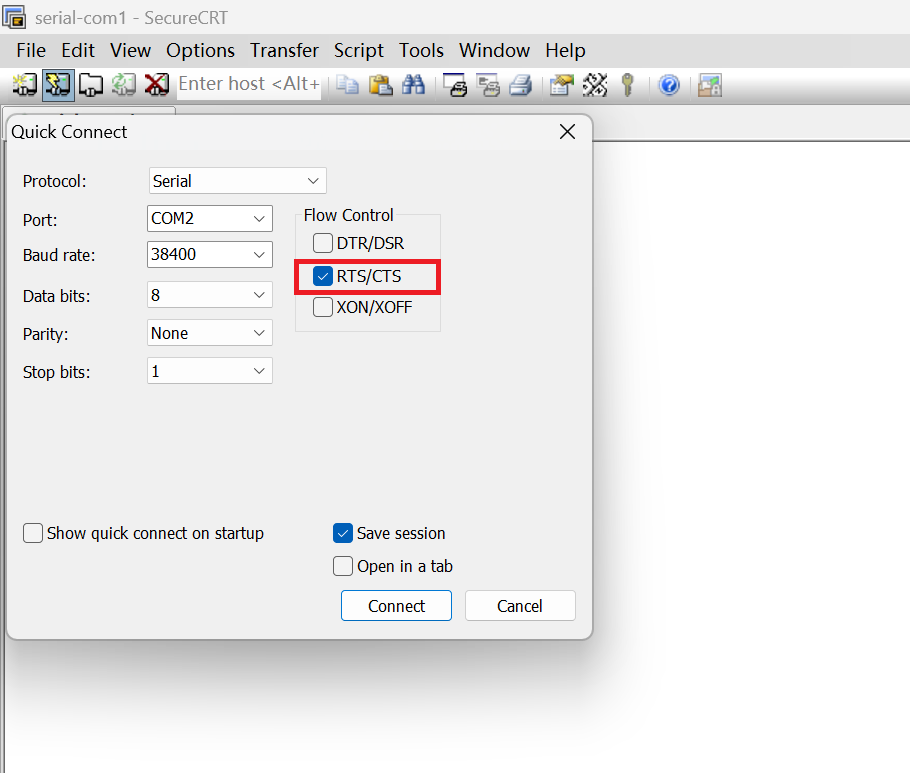Click the Cancel button
This screenshot has height=773, width=910.
click(x=520, y=606)
